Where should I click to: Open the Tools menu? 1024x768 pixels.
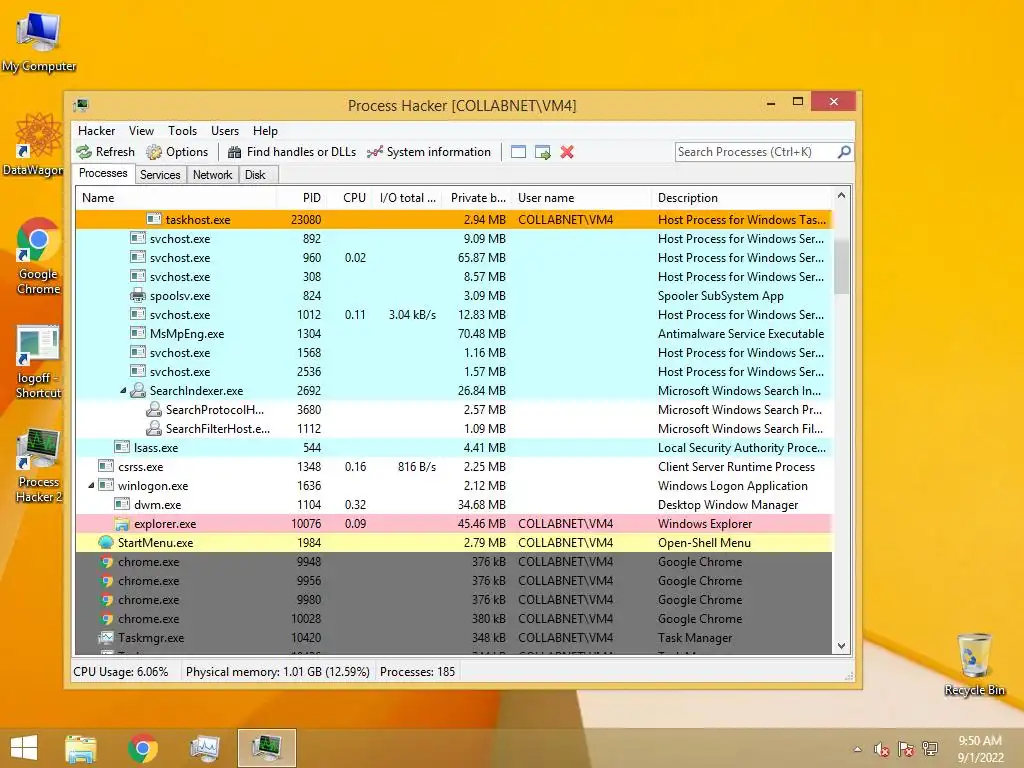click(182, 131)
